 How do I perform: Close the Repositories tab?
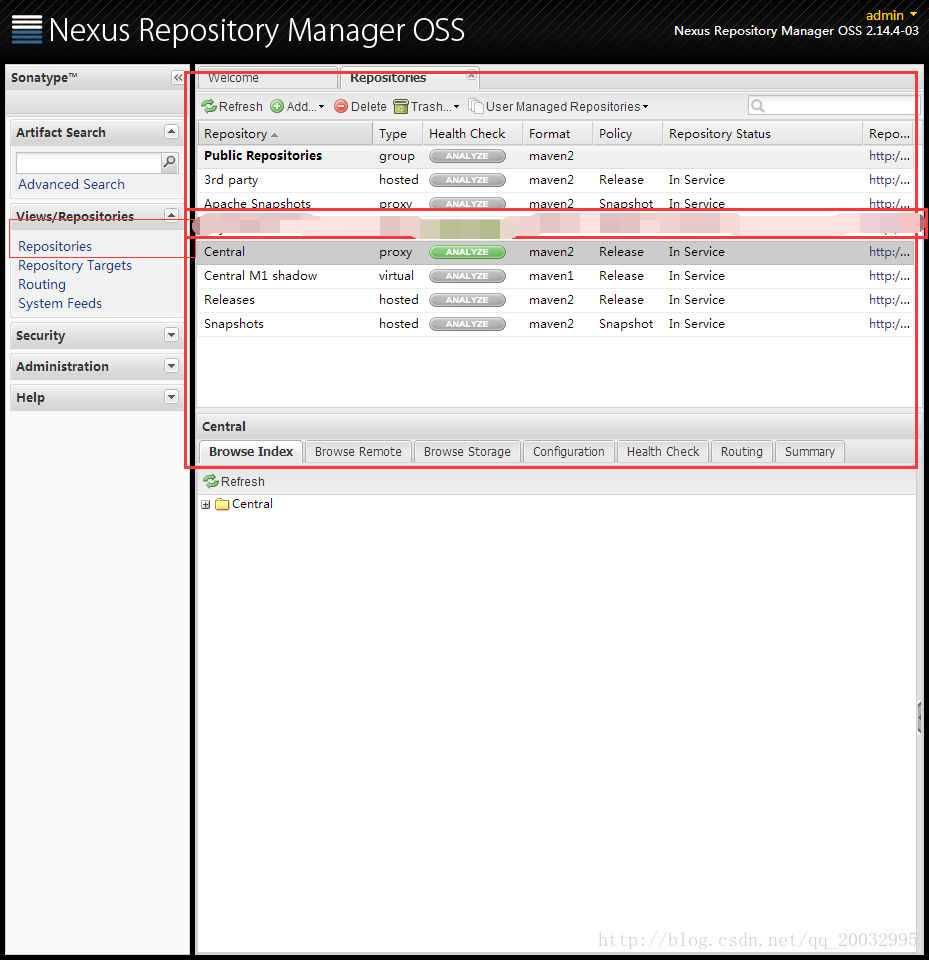471,76
